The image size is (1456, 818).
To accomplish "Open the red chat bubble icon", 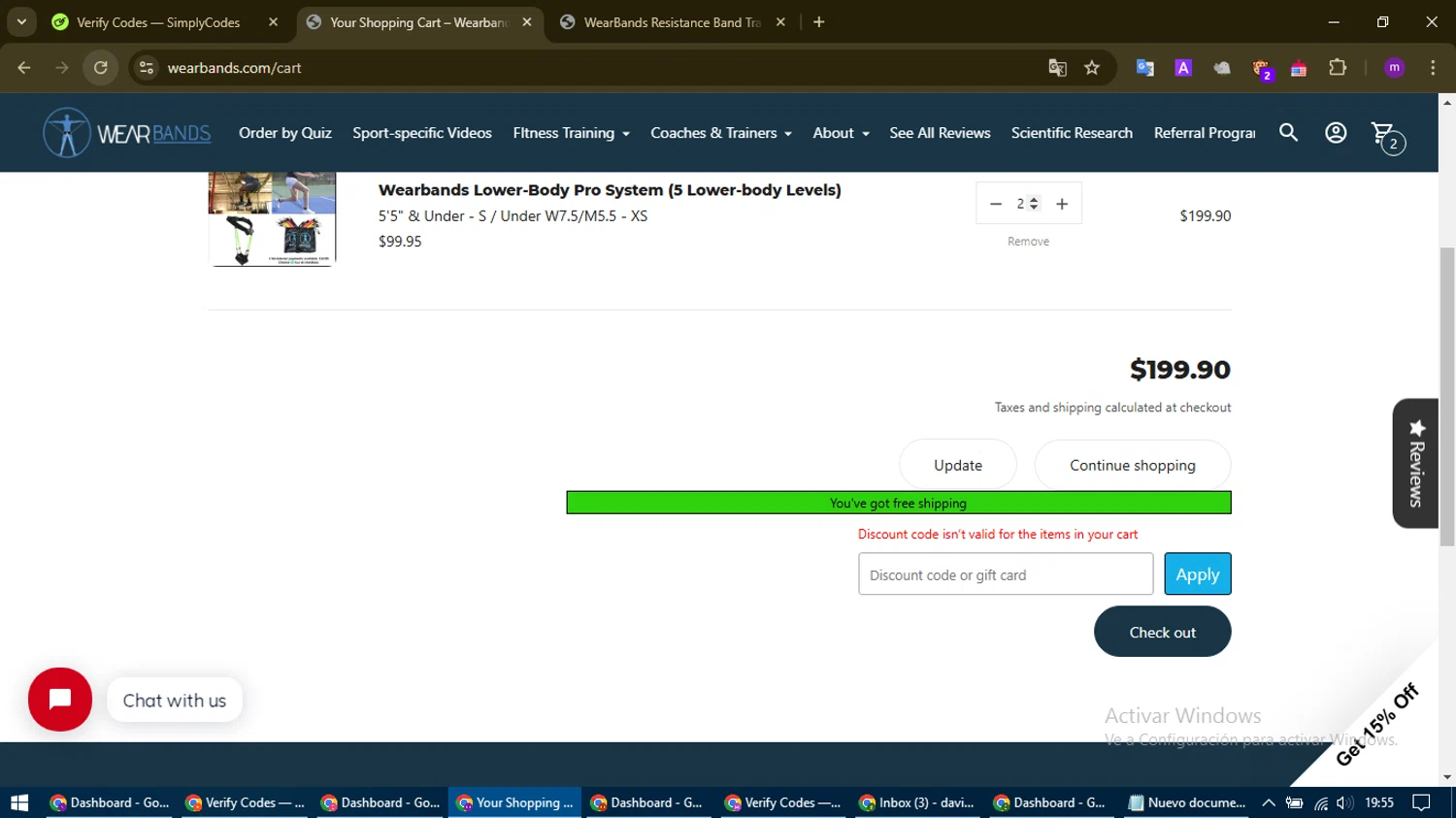I will (x=60, y=700).
